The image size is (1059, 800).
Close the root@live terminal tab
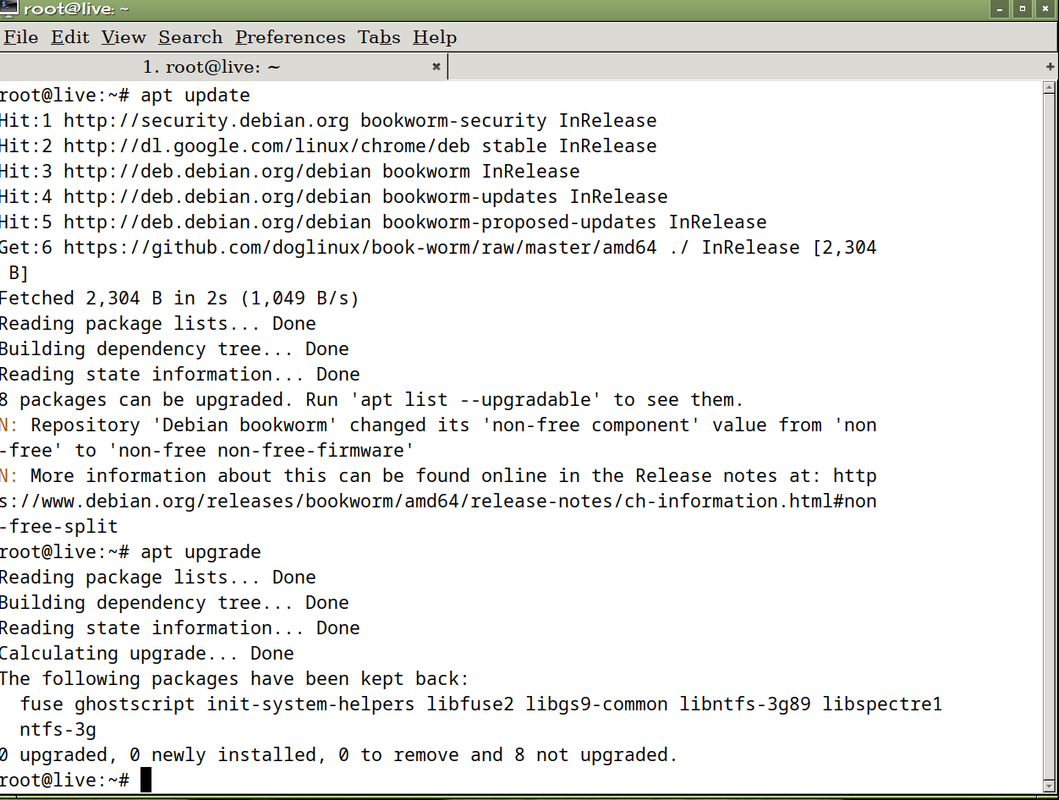tap(436, 66)
